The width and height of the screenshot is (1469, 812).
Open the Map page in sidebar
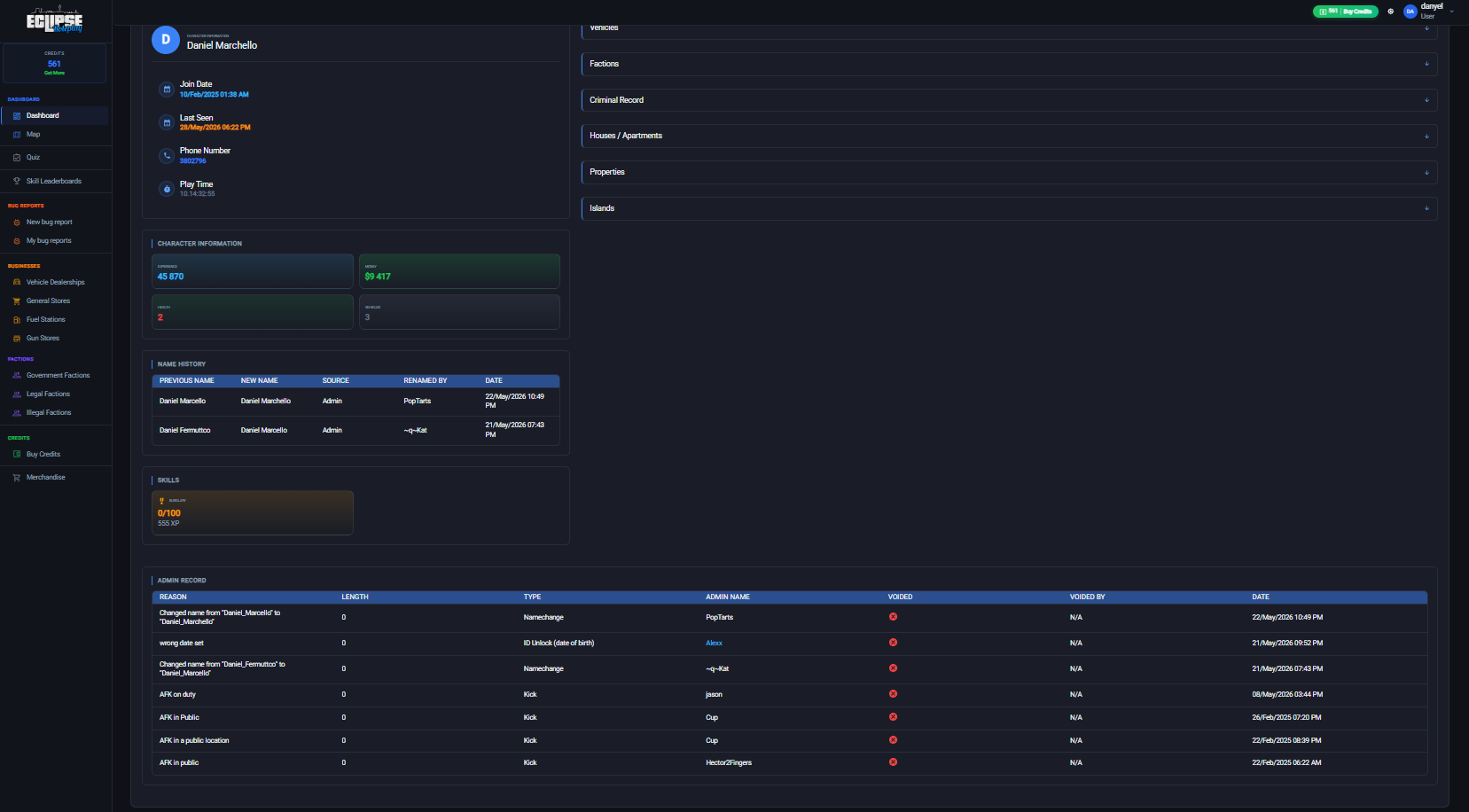click(33, 135)
